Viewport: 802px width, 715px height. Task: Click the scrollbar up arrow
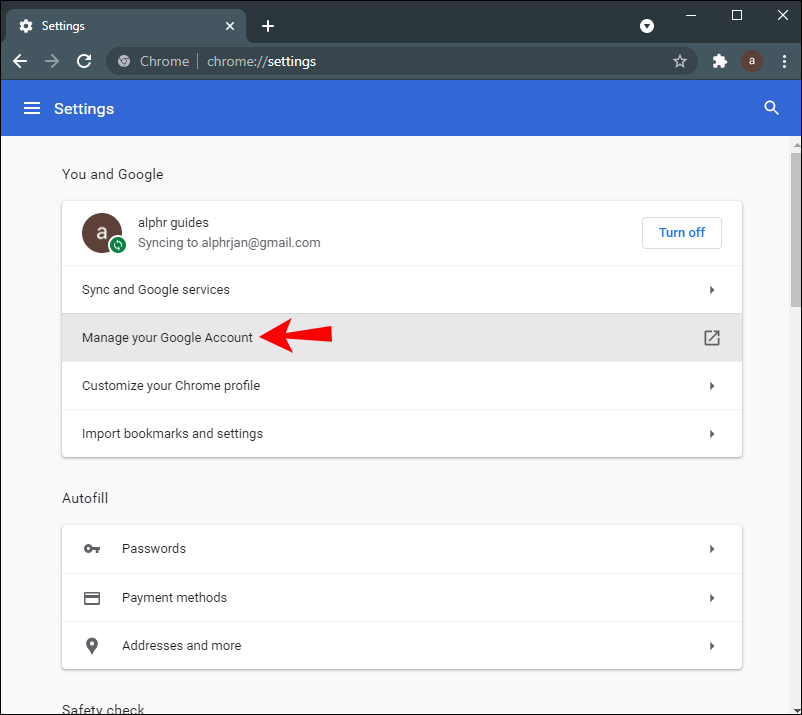796,145
